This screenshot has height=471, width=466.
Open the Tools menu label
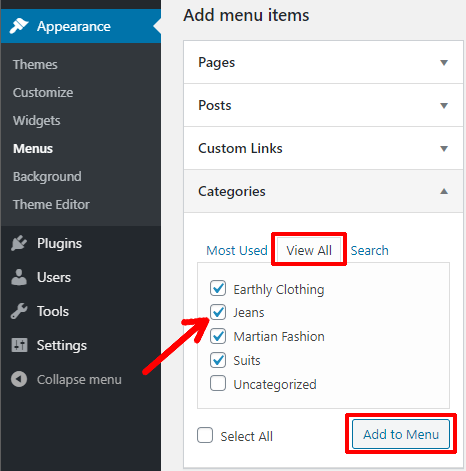click(x=53, y=311)
